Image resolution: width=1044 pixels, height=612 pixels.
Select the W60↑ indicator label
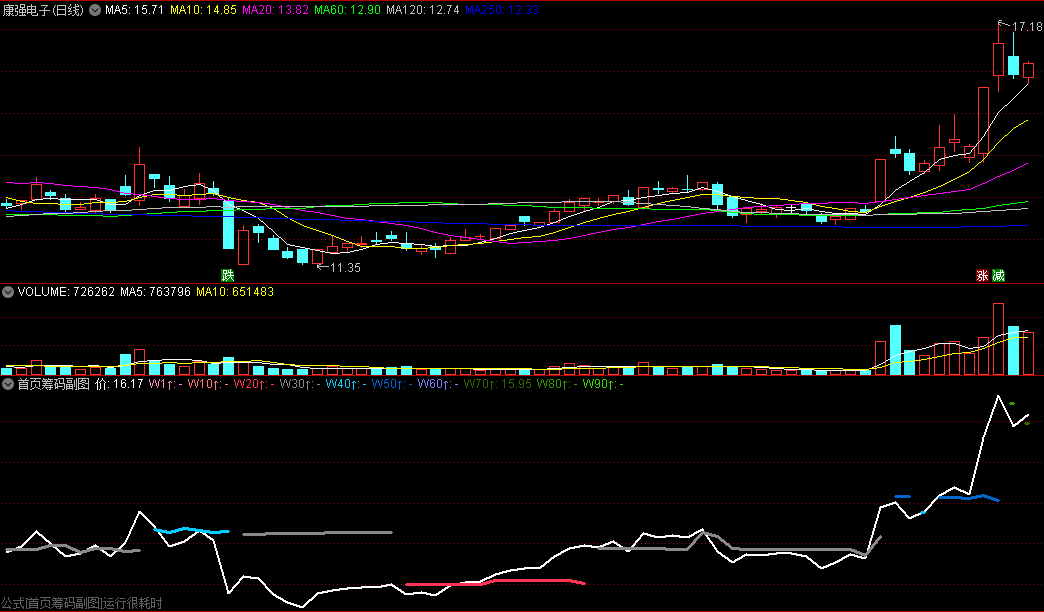coord(438,384)
